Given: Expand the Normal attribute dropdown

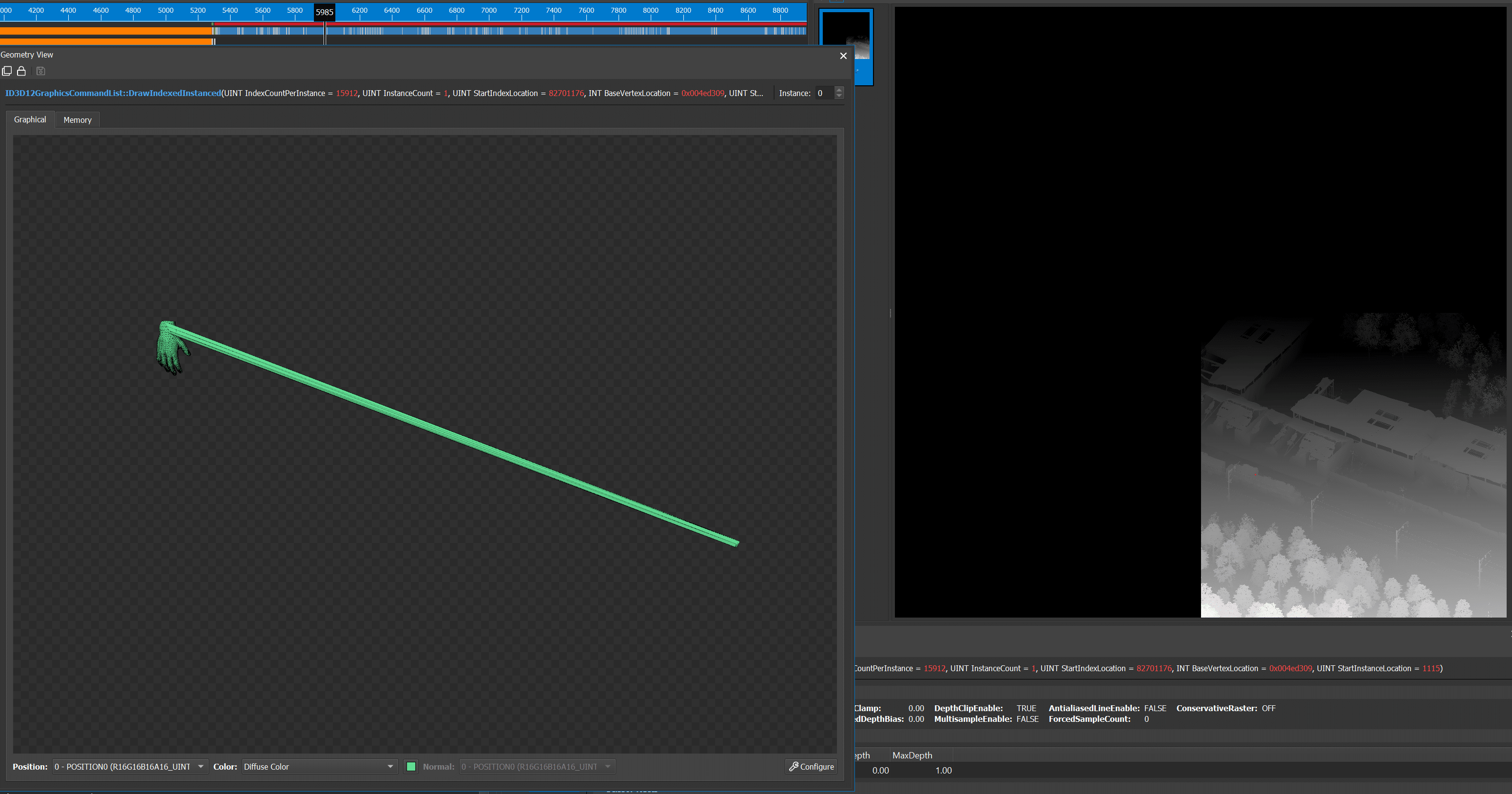Looking at the screenshot, I should (x=537, y=766).
